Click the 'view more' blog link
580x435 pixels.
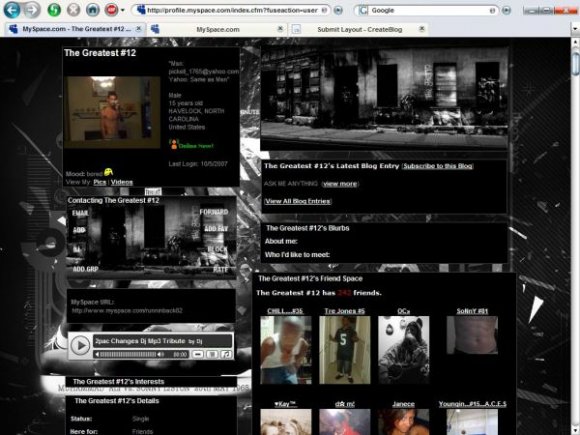tap(340, 184)
